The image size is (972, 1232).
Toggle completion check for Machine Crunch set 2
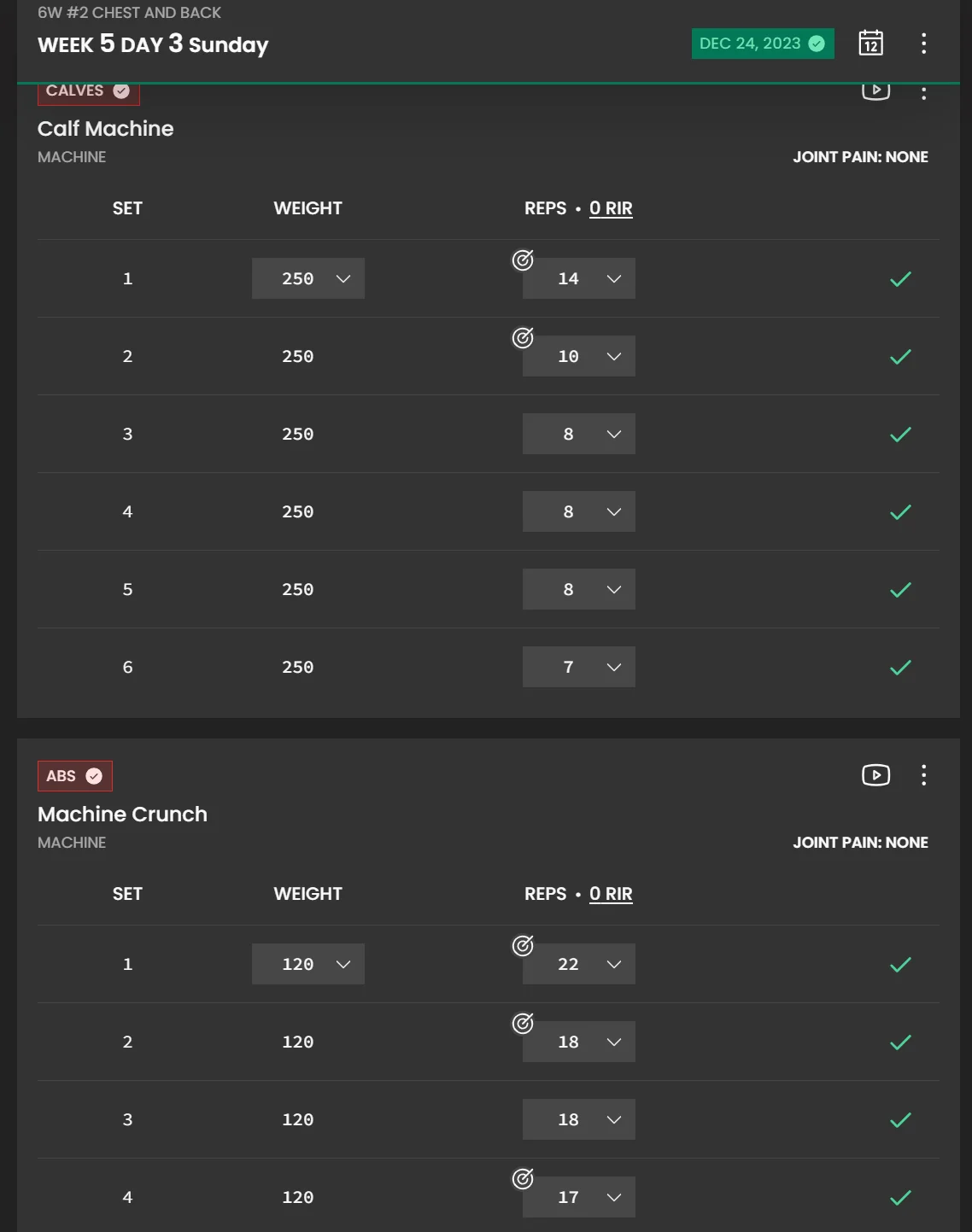(x=900, y=1042)
